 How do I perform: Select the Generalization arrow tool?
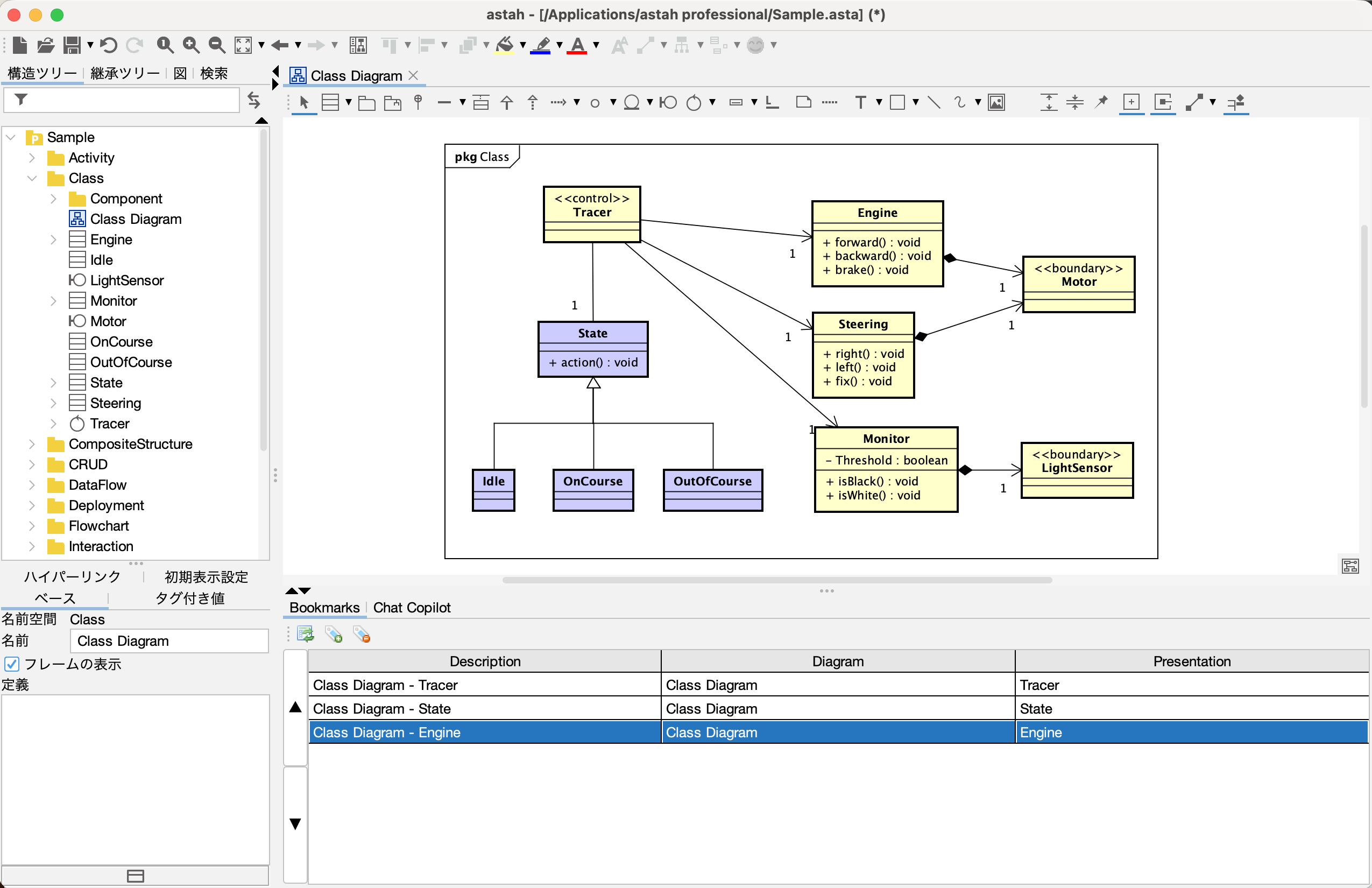507,103
